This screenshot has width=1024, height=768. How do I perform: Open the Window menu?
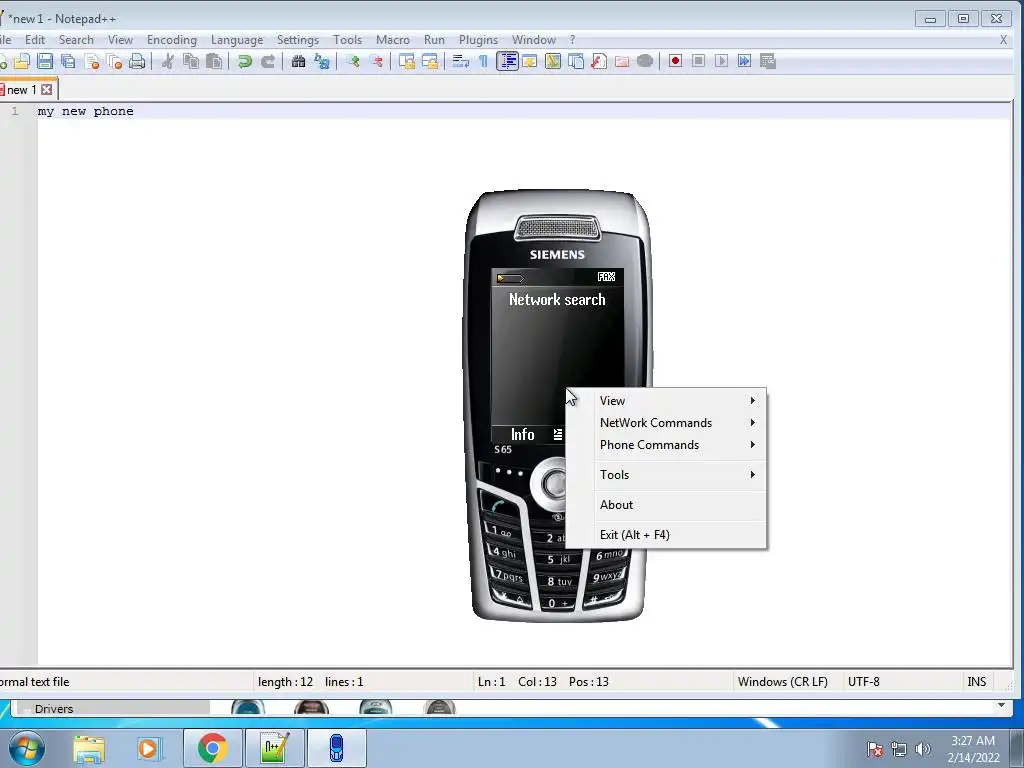point(534,40)
